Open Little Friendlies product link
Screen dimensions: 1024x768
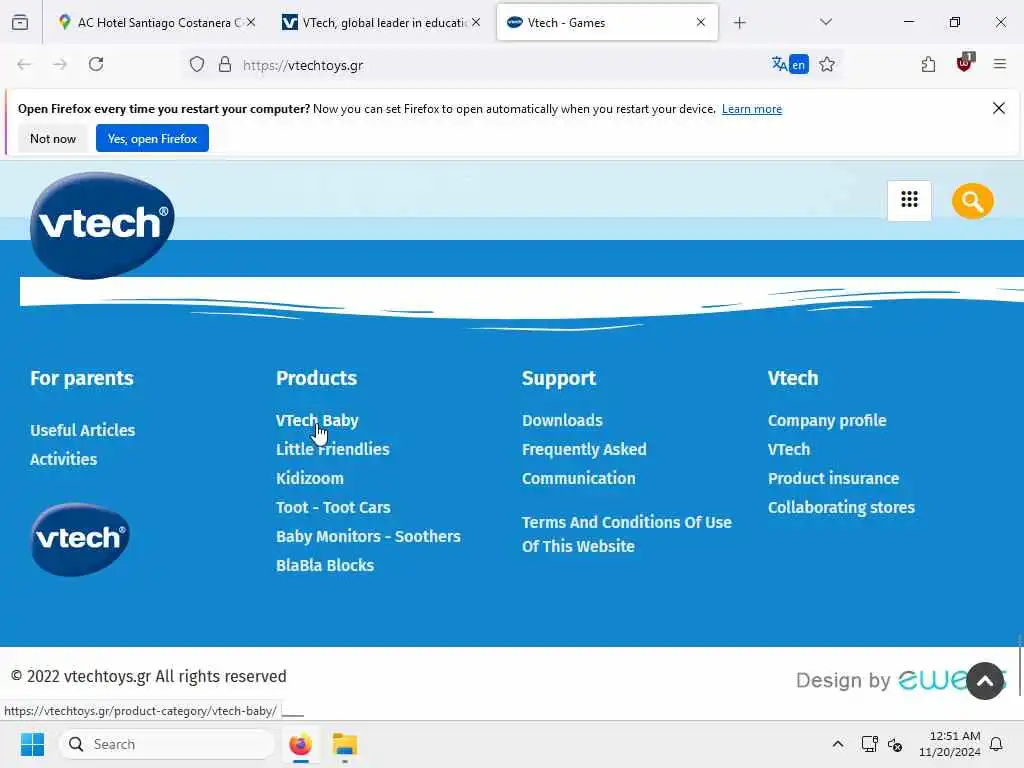332,449
